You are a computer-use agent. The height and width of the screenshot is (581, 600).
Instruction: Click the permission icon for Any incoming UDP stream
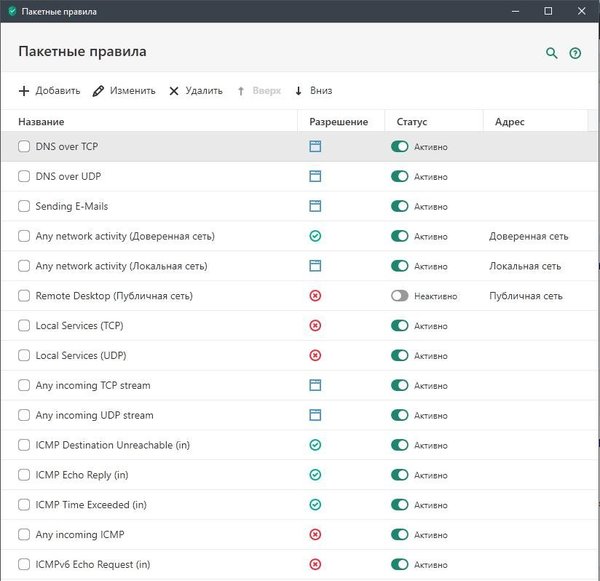315,415
